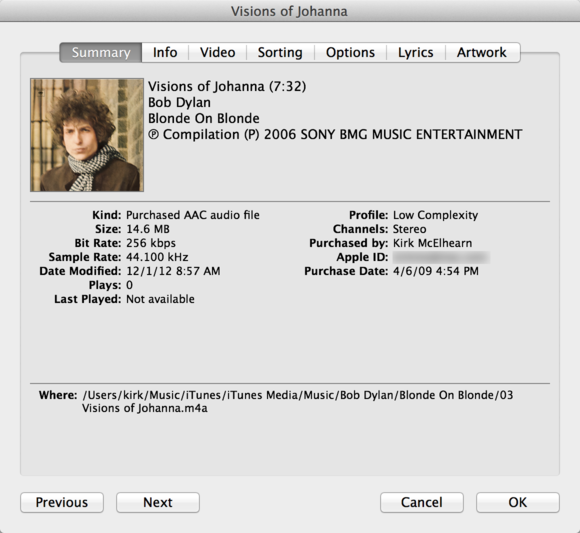
Task: Click the window title bar Visions of Johanna
Action: [x=290, y=11]
